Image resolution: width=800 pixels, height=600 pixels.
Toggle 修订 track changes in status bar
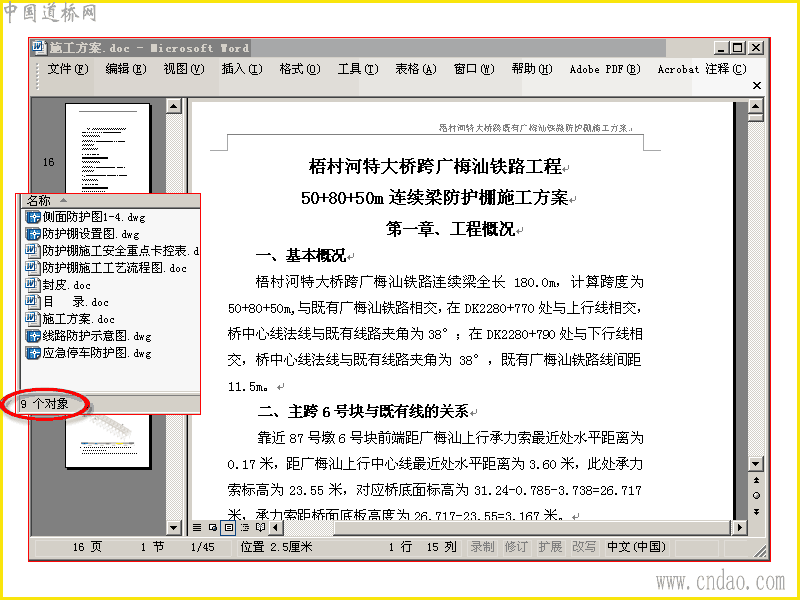(516, 547)
